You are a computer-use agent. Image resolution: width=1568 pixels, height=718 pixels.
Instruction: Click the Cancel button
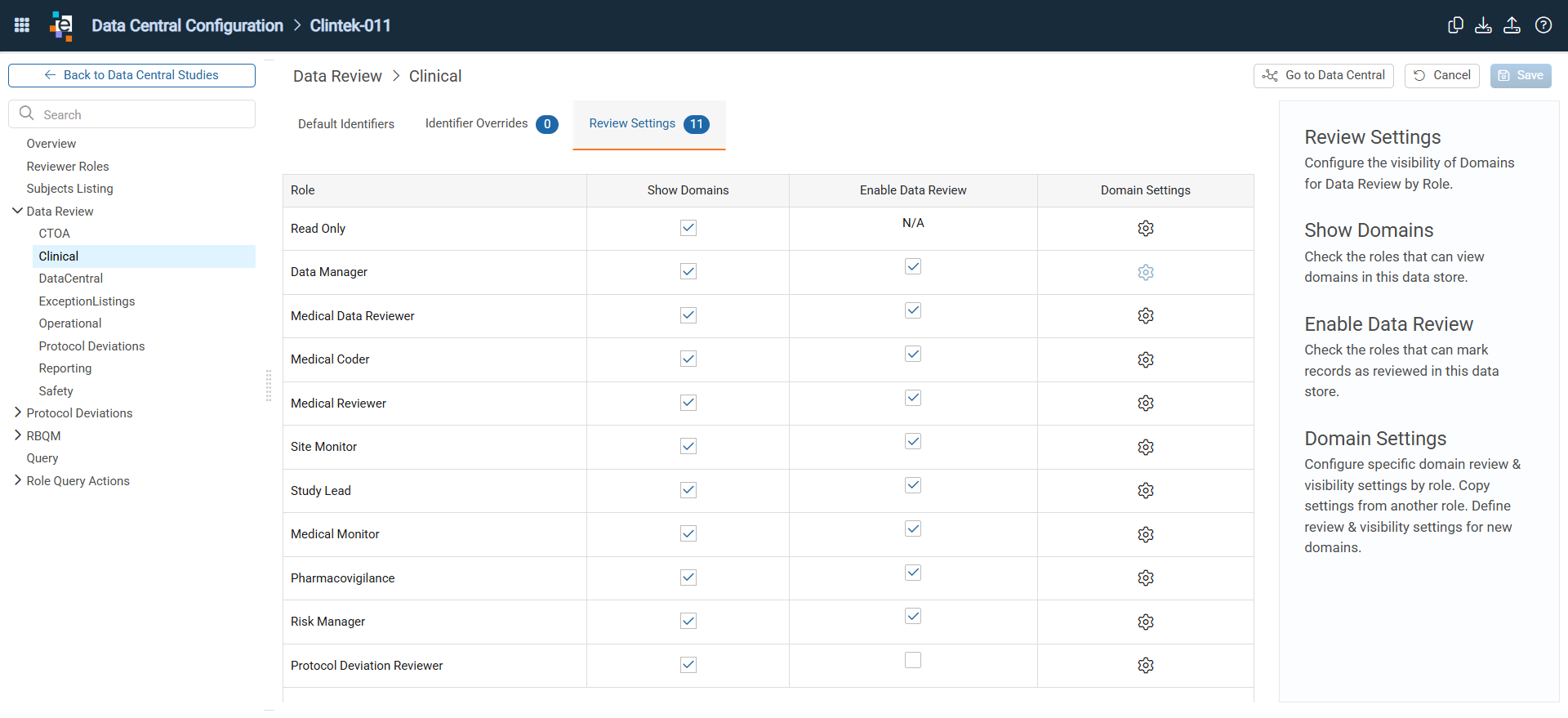click(x=1442, y=75)
